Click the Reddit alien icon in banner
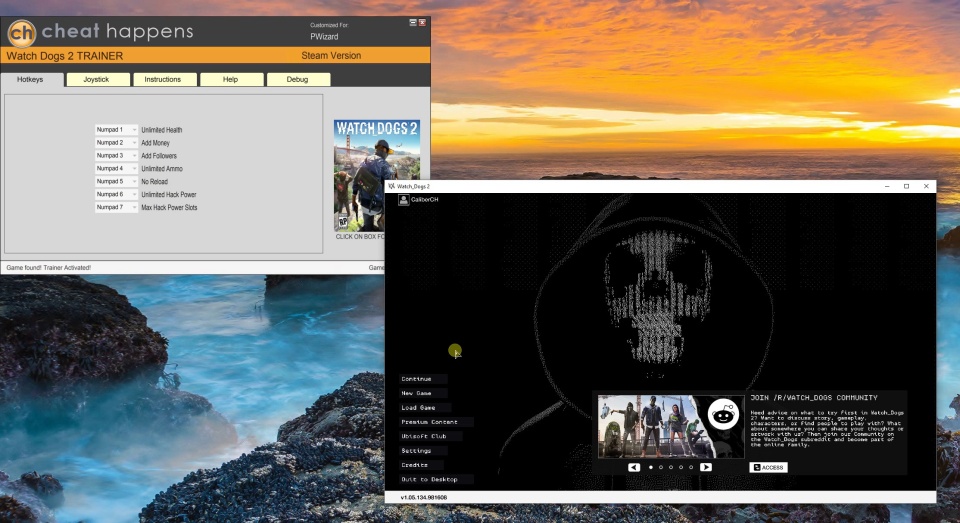This screenshot has width=960, height=523. [x=723, y=415]
